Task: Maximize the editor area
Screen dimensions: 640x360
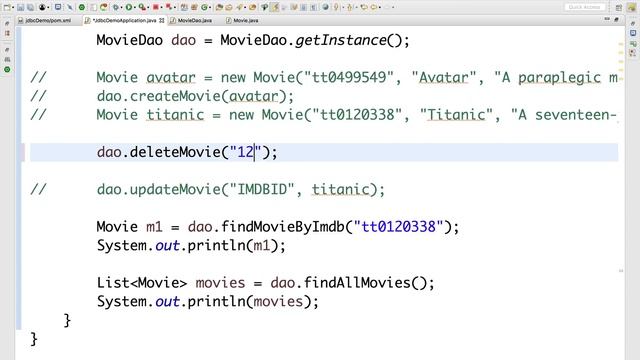Action: 616,19
